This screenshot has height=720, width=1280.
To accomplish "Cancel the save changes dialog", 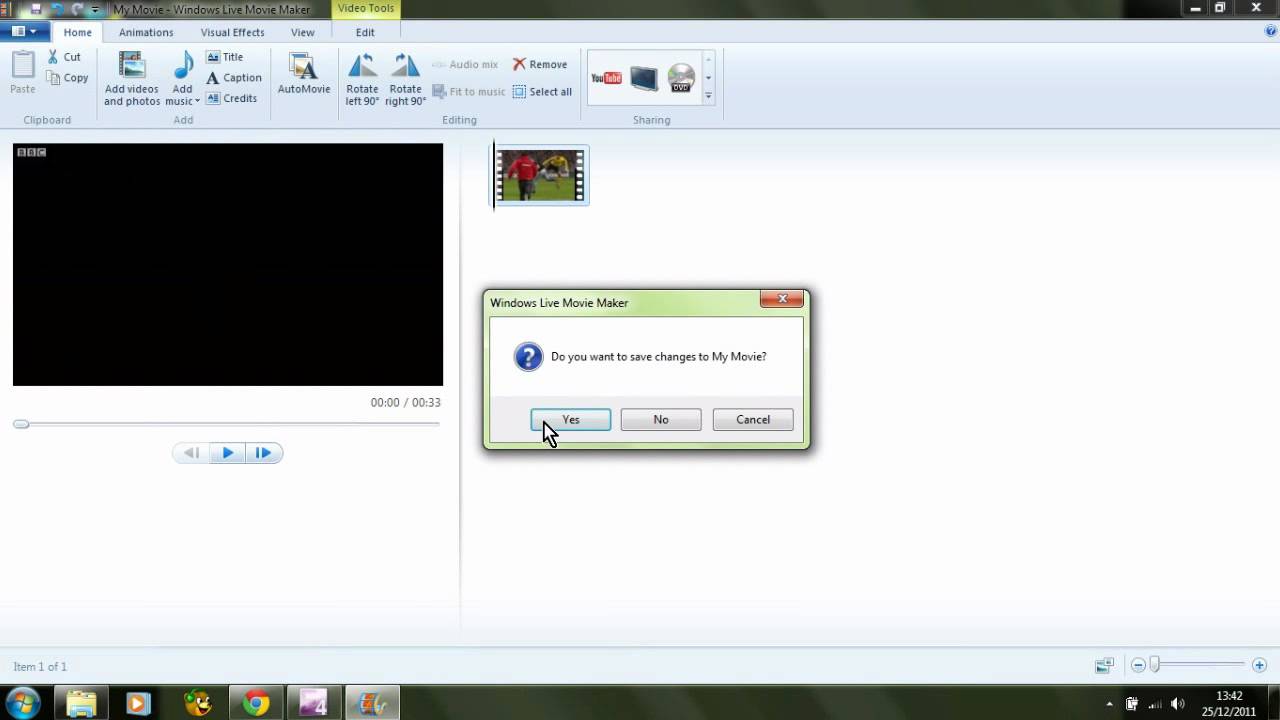I will pyautogui.click(x=753, y=420).
